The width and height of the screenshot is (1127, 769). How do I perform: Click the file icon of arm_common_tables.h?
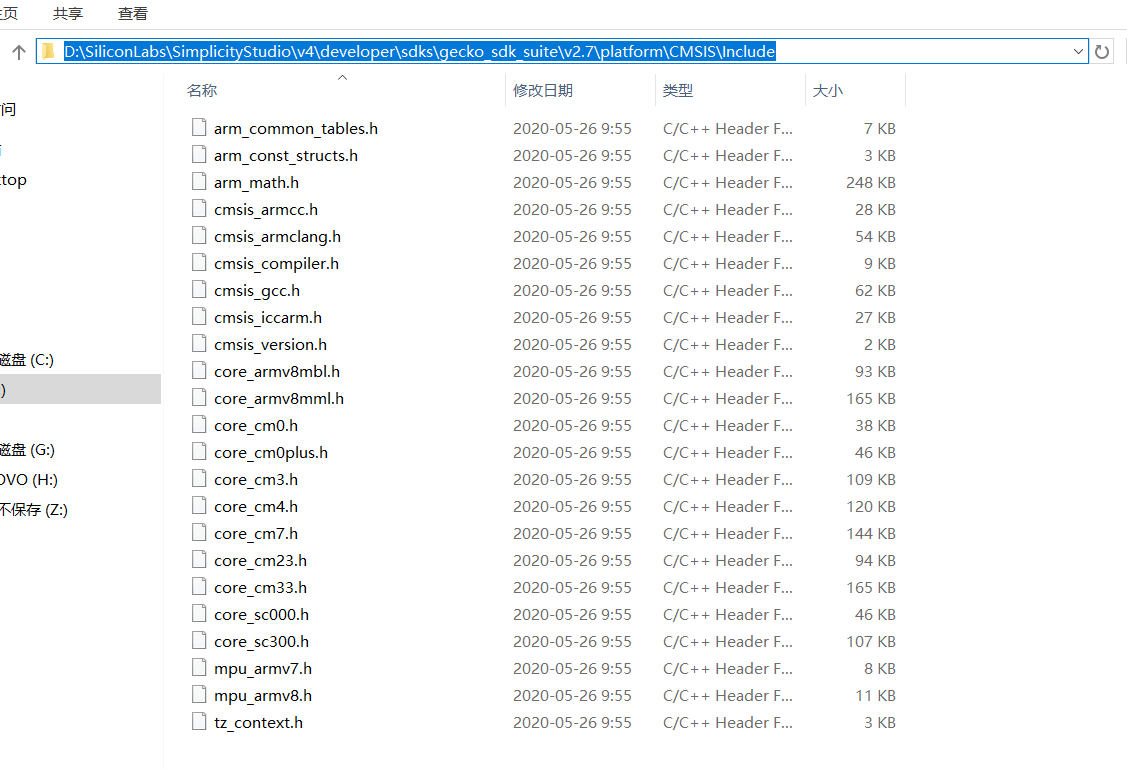tap(199, 128)
